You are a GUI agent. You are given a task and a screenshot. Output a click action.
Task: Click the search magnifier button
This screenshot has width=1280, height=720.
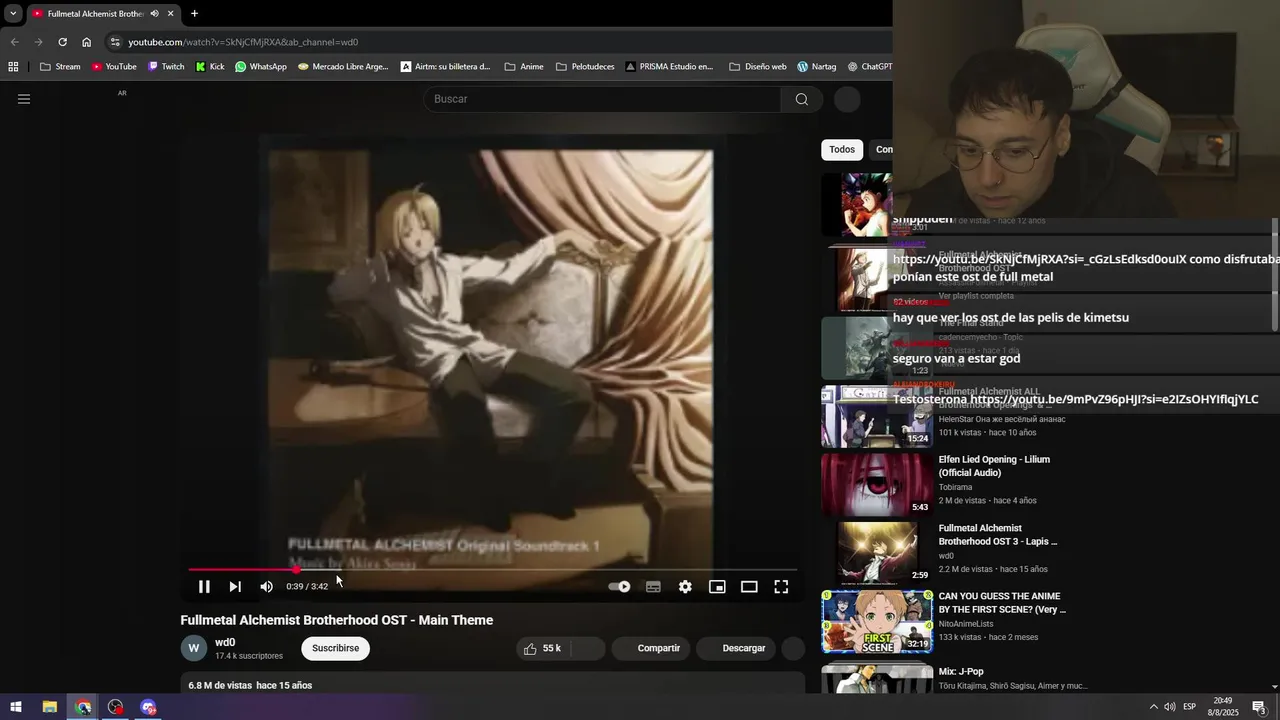click(x=801, y=99)
